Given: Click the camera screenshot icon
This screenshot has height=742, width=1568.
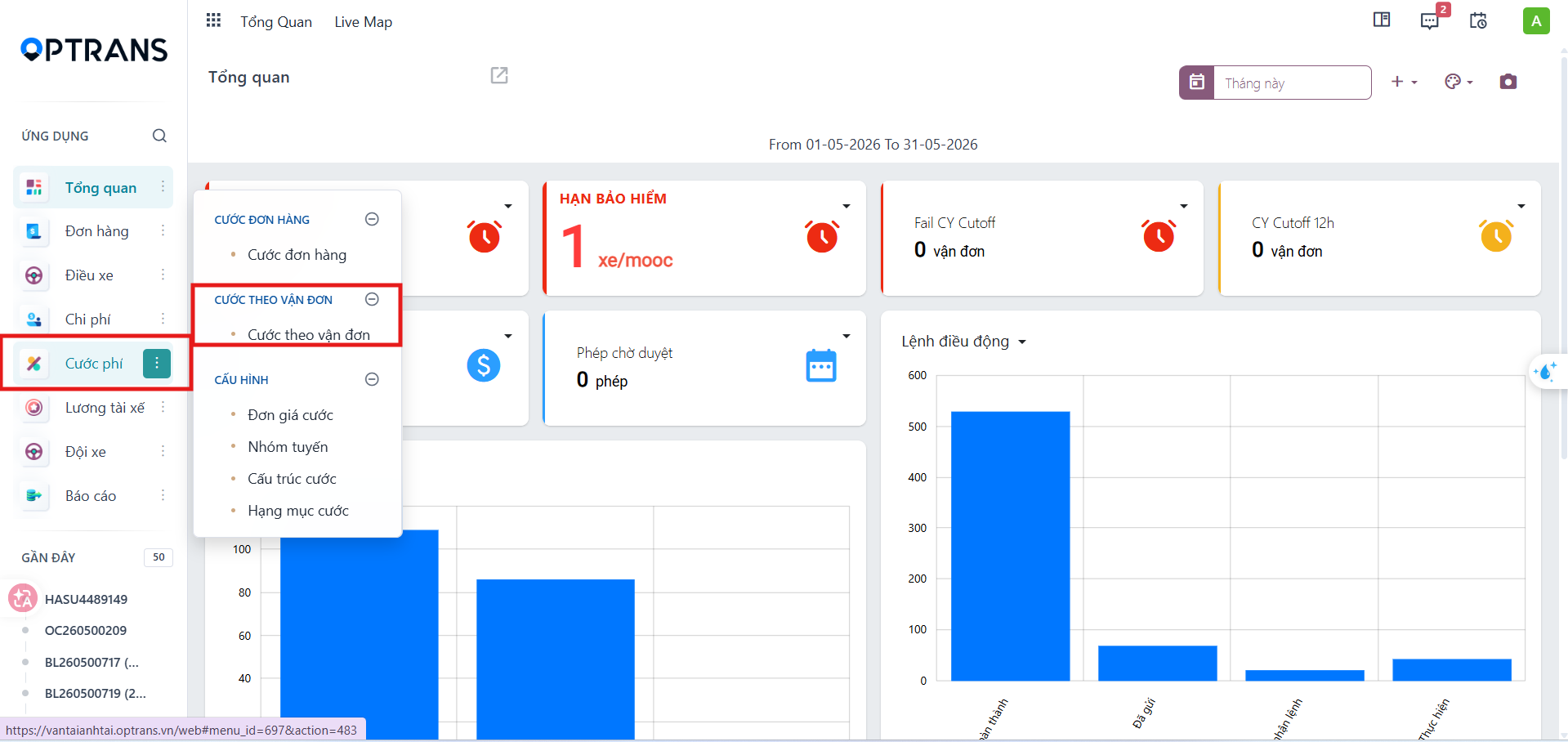Looking at the screenshot, I should pyautogui.click(x=1508, y=82).
